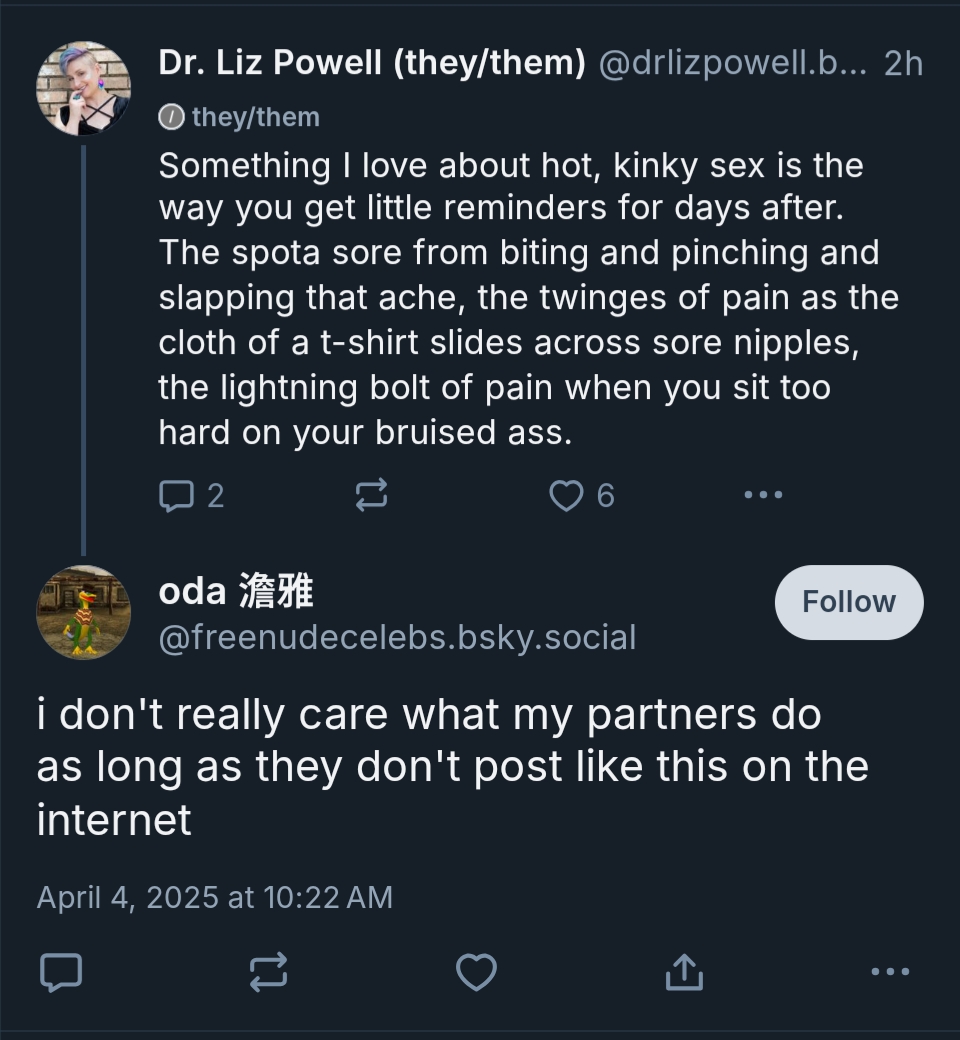The image size is (960, 1040).
Task: Open more options menu on oda's post
Action: pyautogui.click(x=890, y=971)
